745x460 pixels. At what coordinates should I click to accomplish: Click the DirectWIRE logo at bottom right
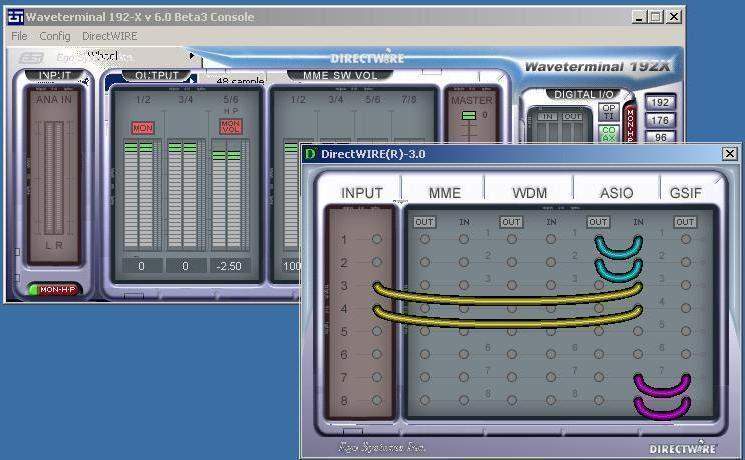(682, 447)
